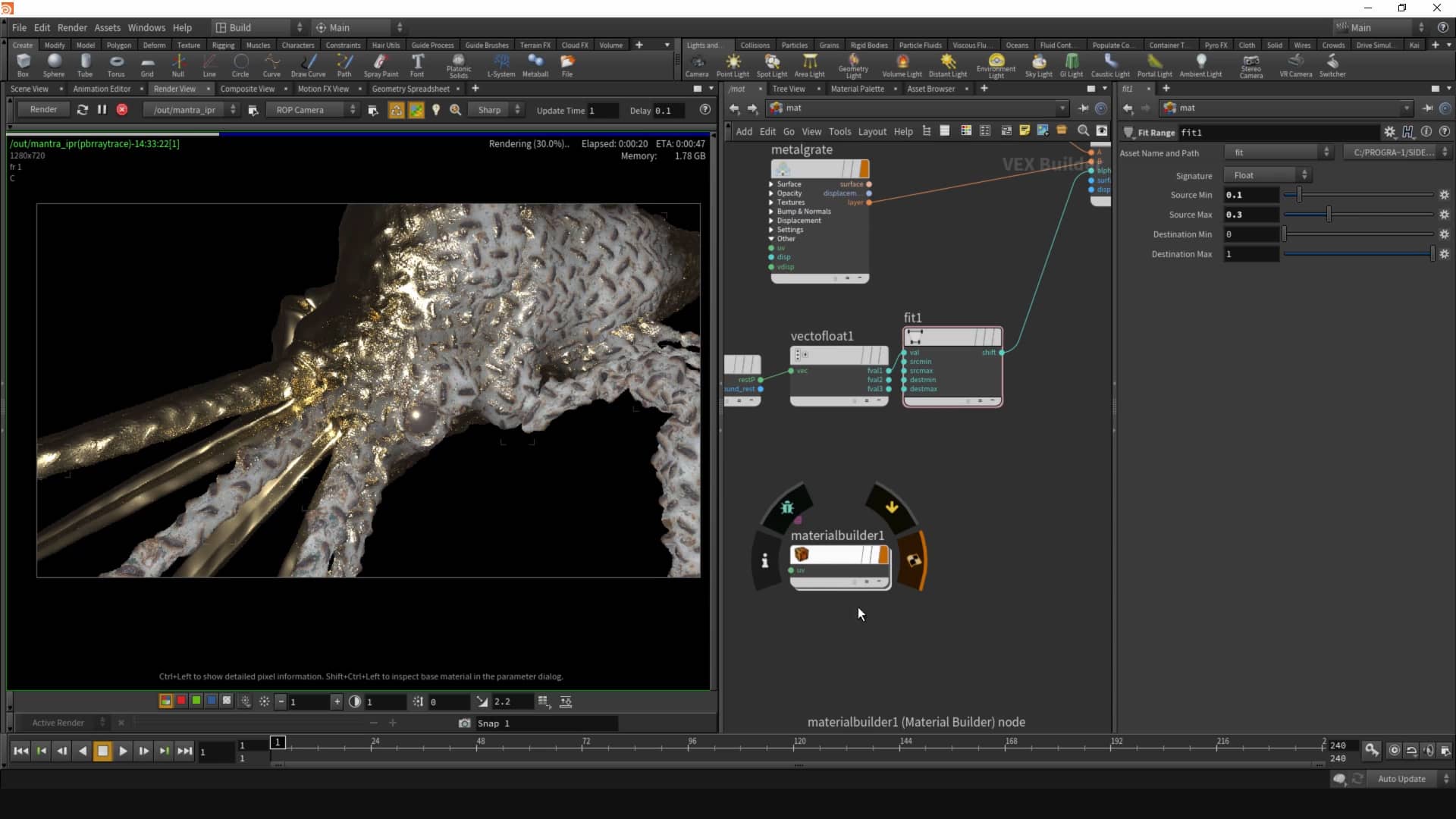This screenshot has height=819, width=1456.
Task: Show only the red channel in render view
Action: pyautogui.click(x=180, y=701)
